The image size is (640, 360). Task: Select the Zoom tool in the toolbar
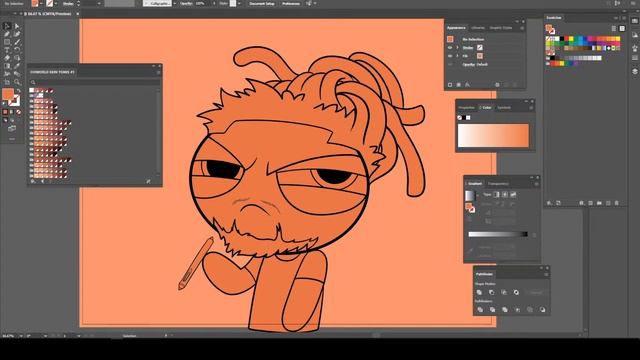17,82
